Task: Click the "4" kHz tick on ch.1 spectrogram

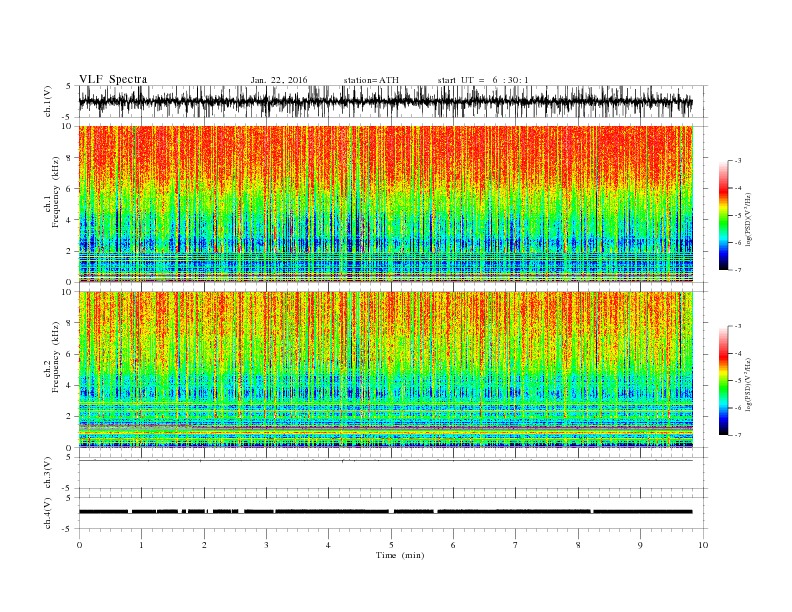Action: [70, 220]
